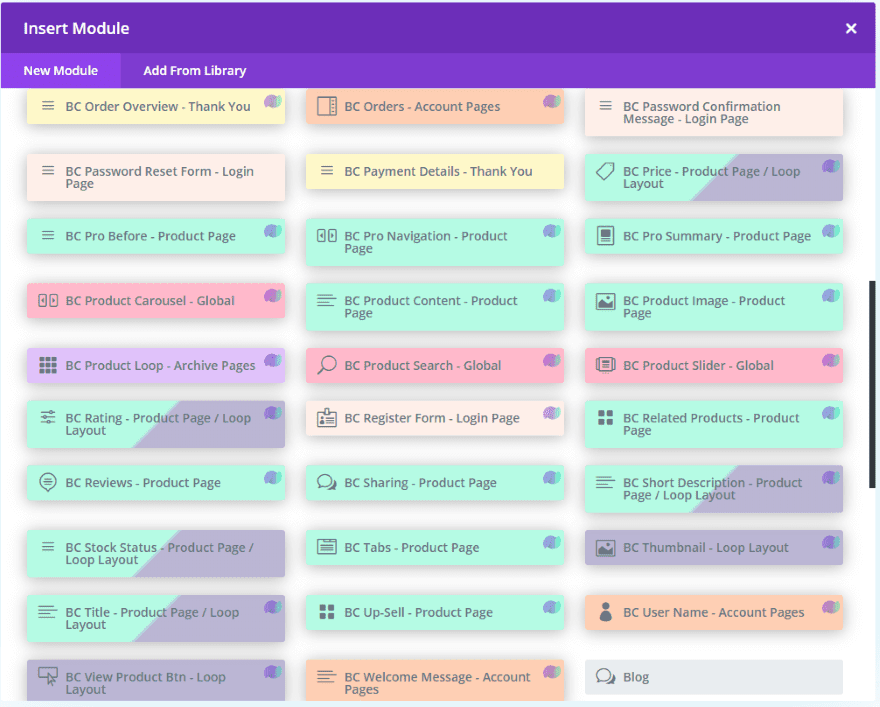This screenshot has height=707, width=880.
Task: Click the sliders icon on BC Rating module
Action: coord(48,418)
